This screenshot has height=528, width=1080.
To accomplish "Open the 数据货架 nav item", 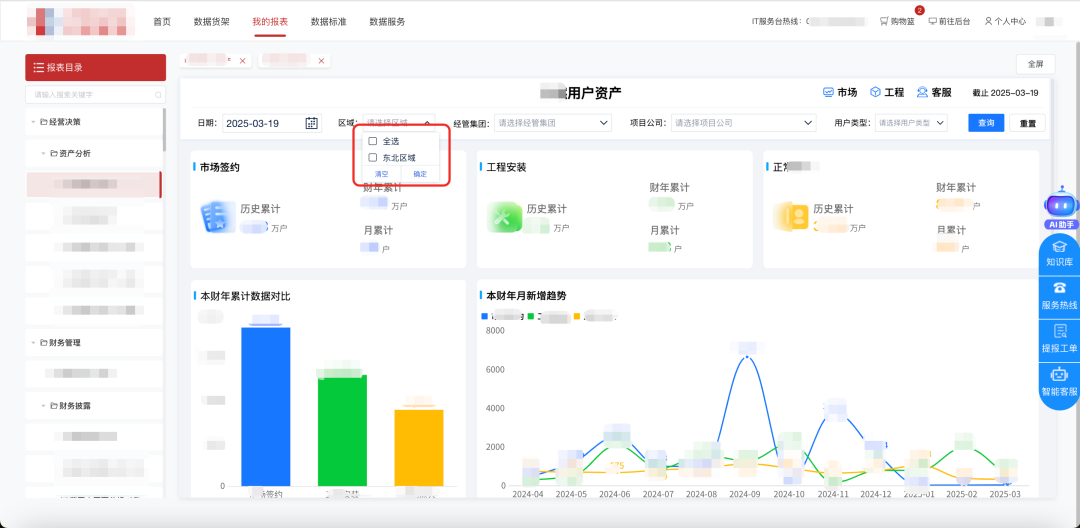I will [211, 21].
